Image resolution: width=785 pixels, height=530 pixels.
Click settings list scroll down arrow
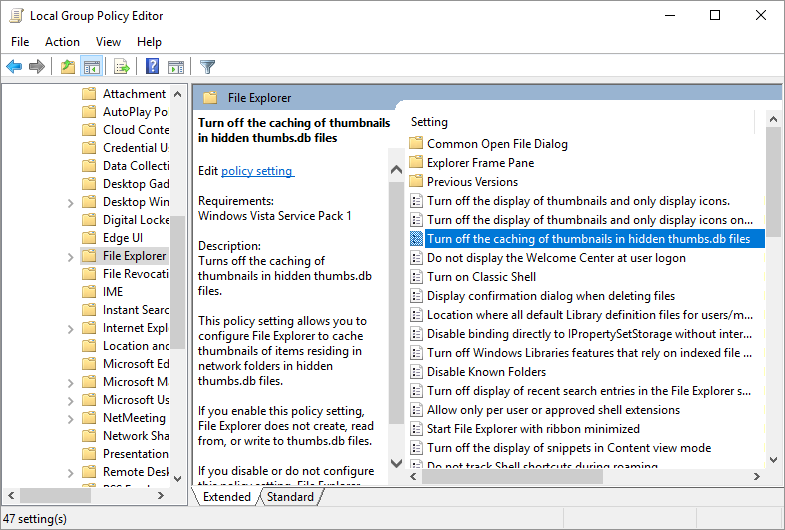[x=773, y=460]
